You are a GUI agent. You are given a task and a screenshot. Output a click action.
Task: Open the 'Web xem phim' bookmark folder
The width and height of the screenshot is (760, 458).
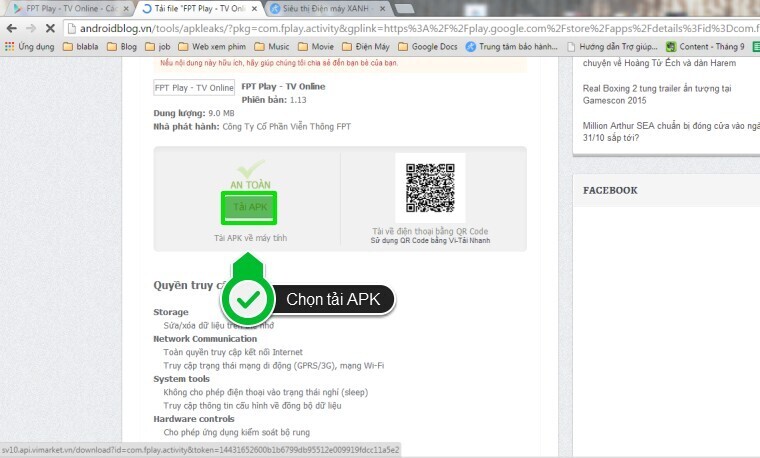212,47
